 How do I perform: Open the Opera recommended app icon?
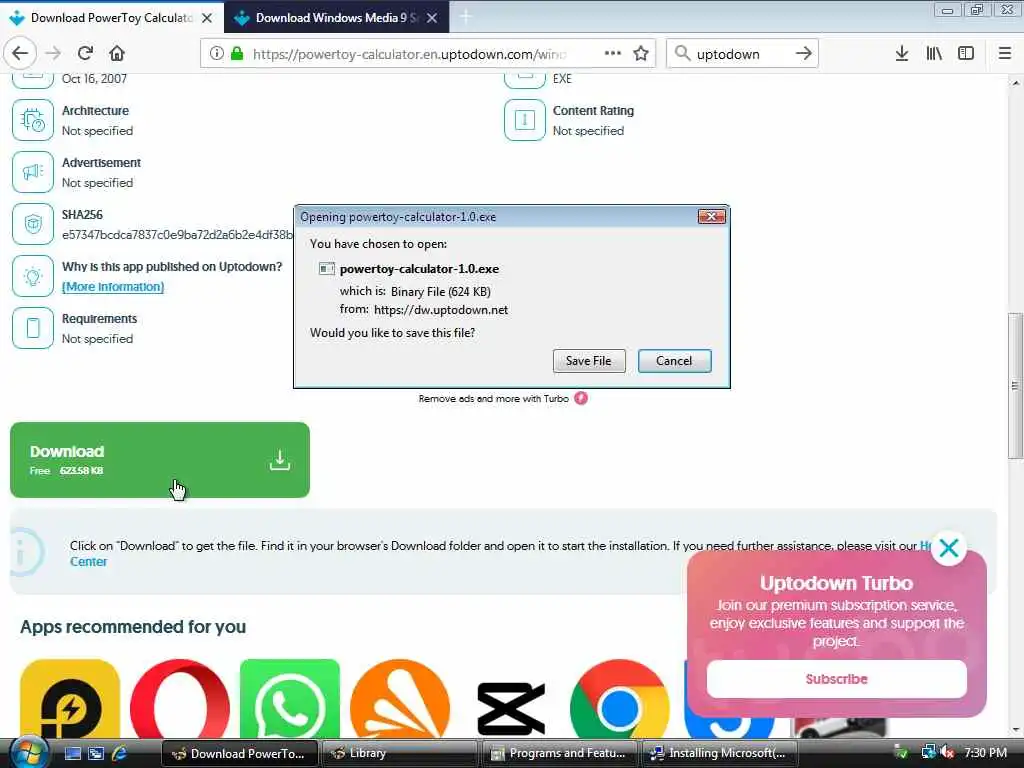[180, 699]
